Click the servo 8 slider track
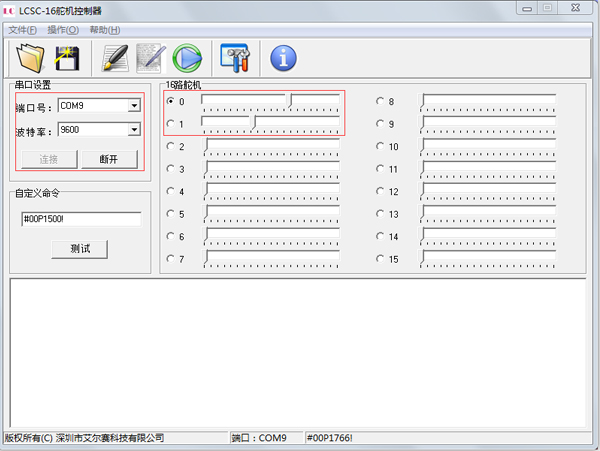 point(488,99)
